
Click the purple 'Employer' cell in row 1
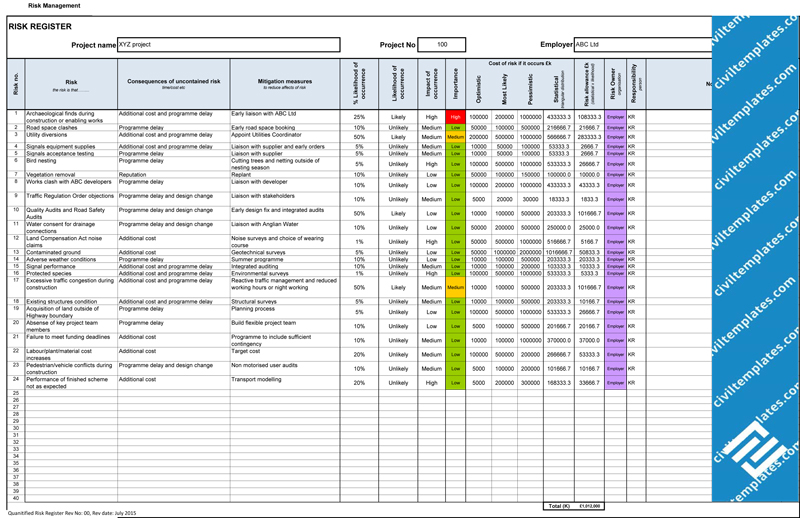615,117
